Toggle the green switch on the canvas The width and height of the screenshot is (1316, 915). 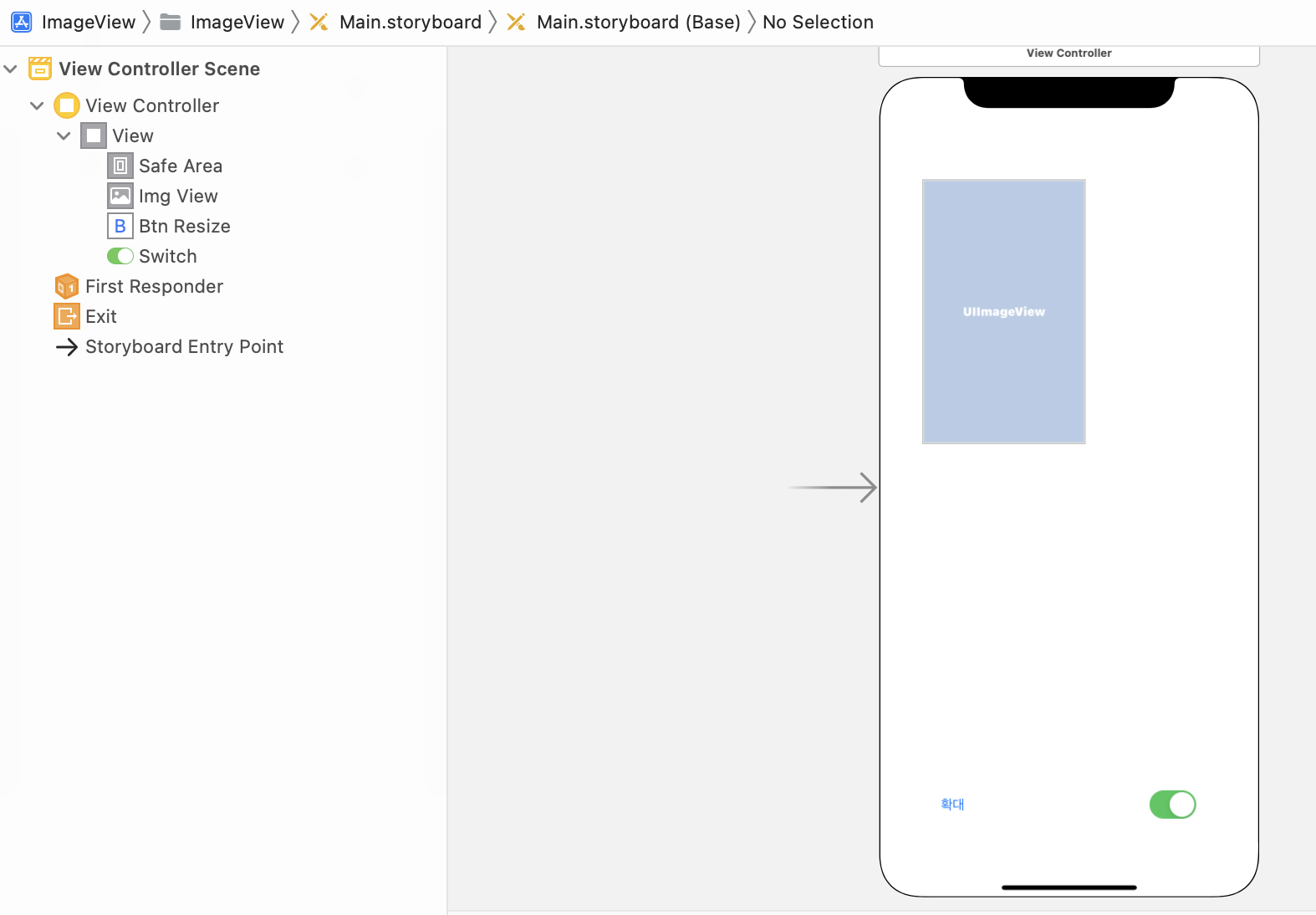1173,805
